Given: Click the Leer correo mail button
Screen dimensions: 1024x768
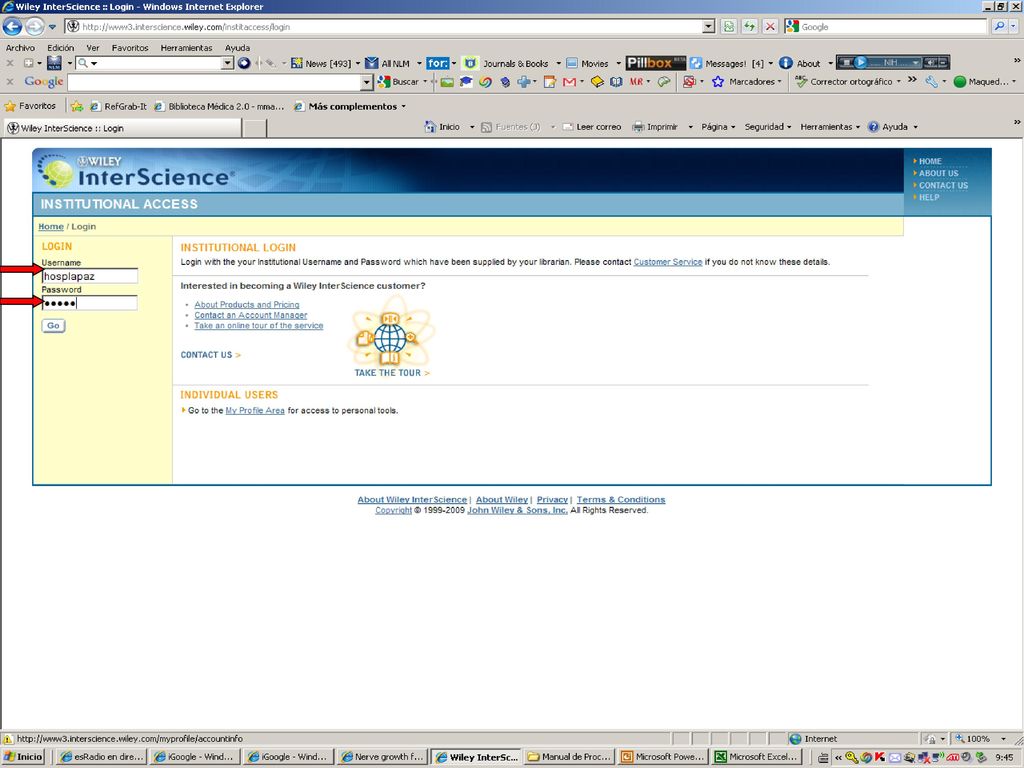Looking at the screenshot, I should [592, 127].
